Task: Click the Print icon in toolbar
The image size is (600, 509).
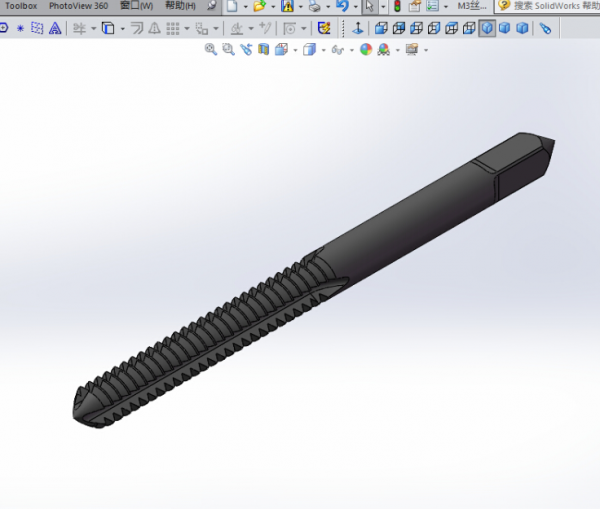Action: tap(314, 6)
